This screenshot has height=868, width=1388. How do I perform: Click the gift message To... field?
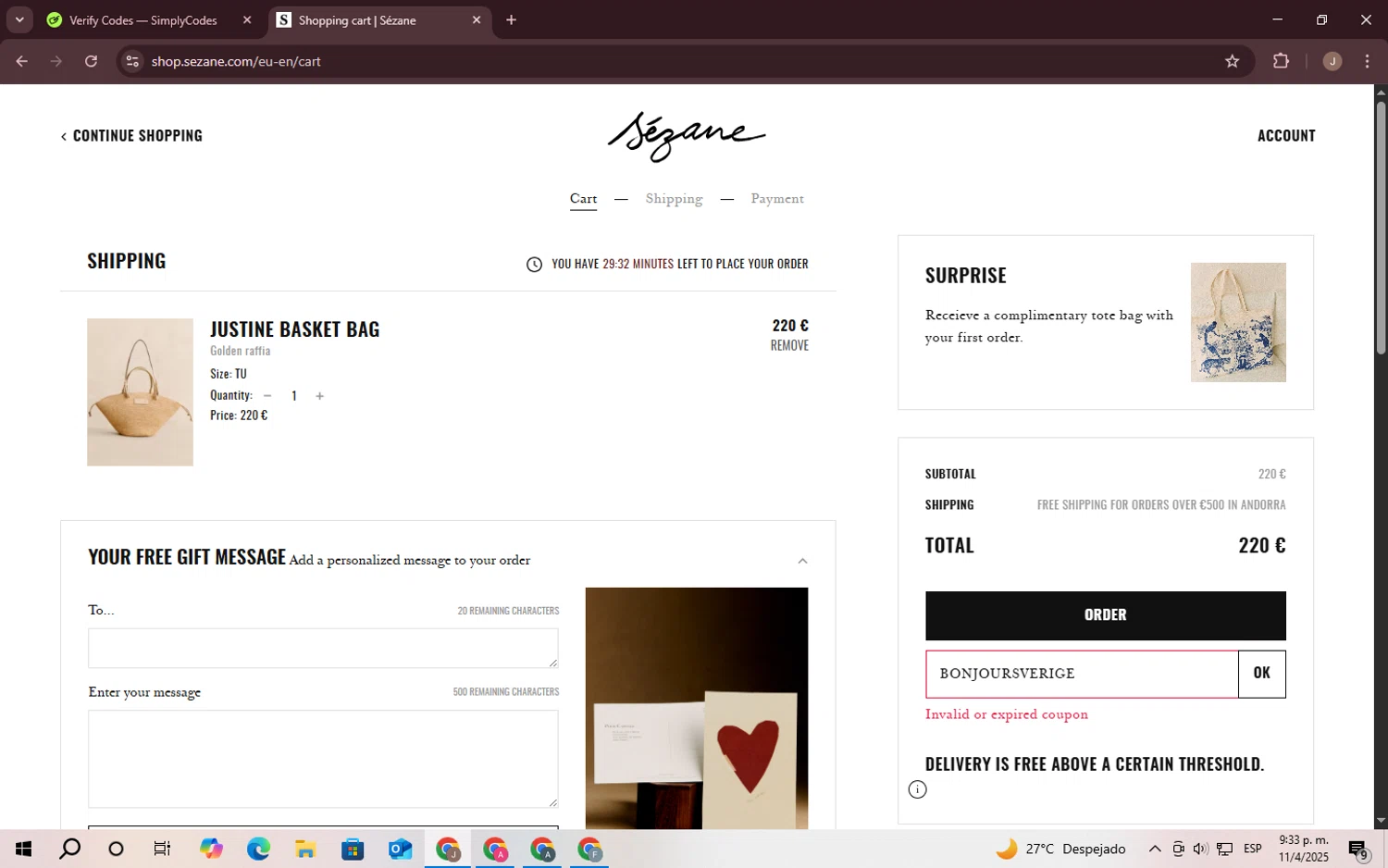point(323,648)
